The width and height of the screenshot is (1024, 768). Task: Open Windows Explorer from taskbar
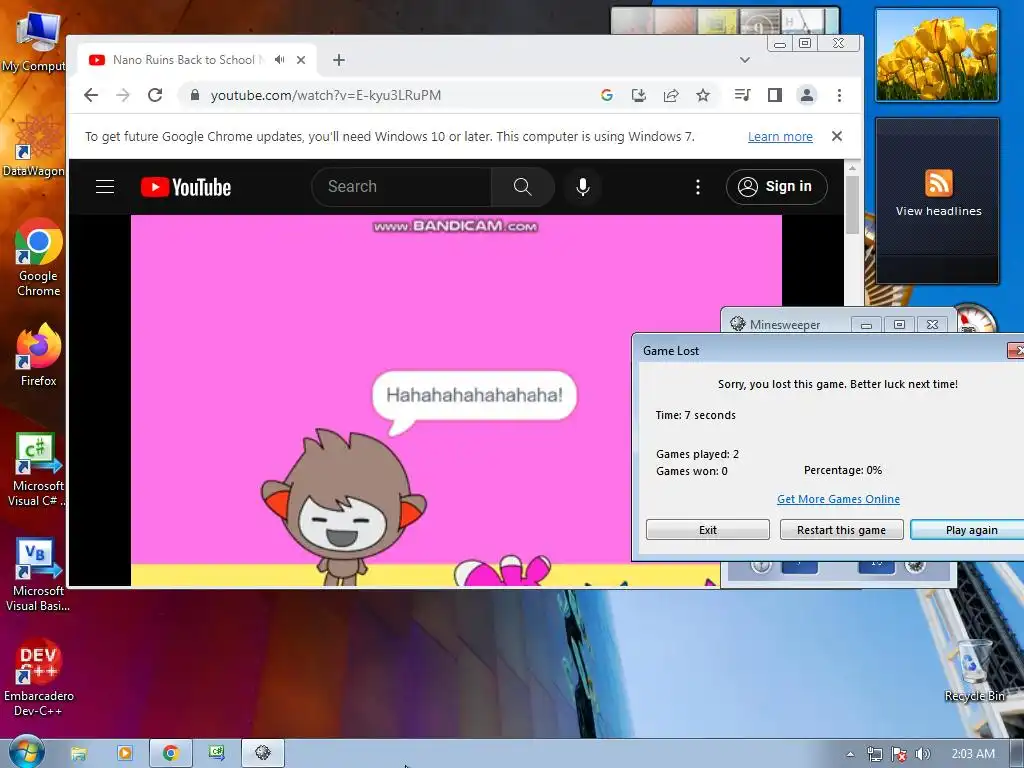tap(78, 754)
